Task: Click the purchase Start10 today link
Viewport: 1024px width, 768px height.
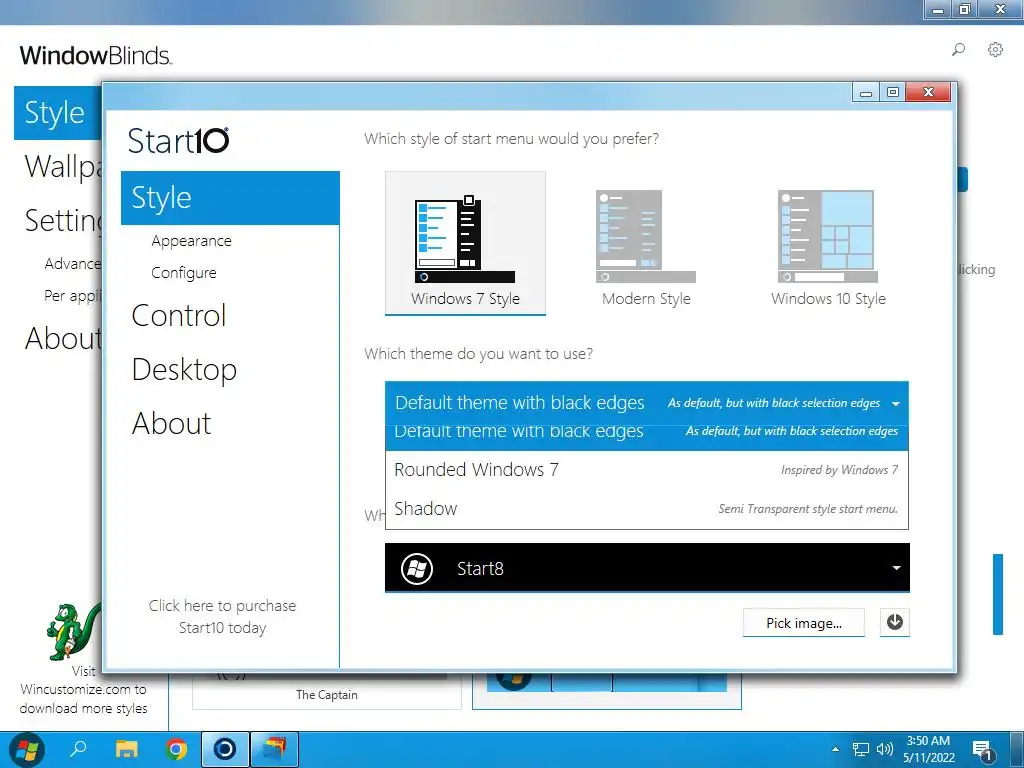Action: pos(222,616)
